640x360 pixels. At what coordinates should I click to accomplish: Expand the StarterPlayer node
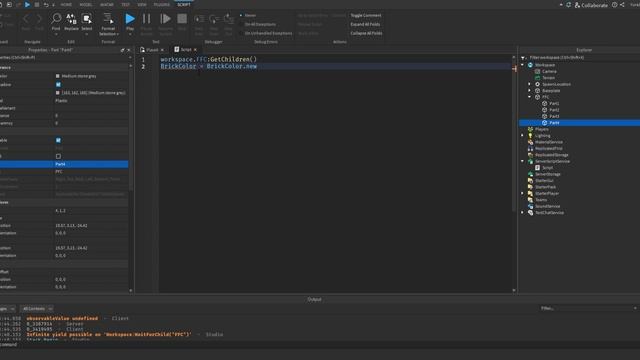[522, 193]
